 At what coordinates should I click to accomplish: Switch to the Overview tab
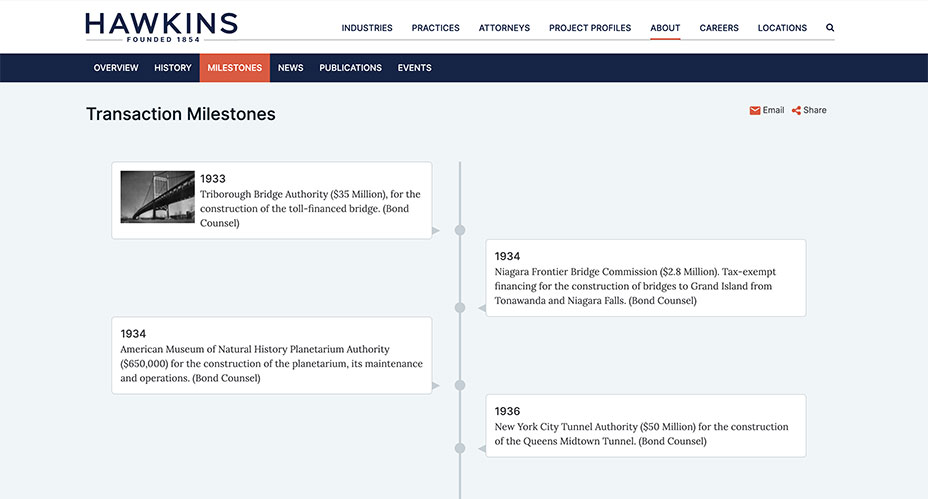click(116, 67)
